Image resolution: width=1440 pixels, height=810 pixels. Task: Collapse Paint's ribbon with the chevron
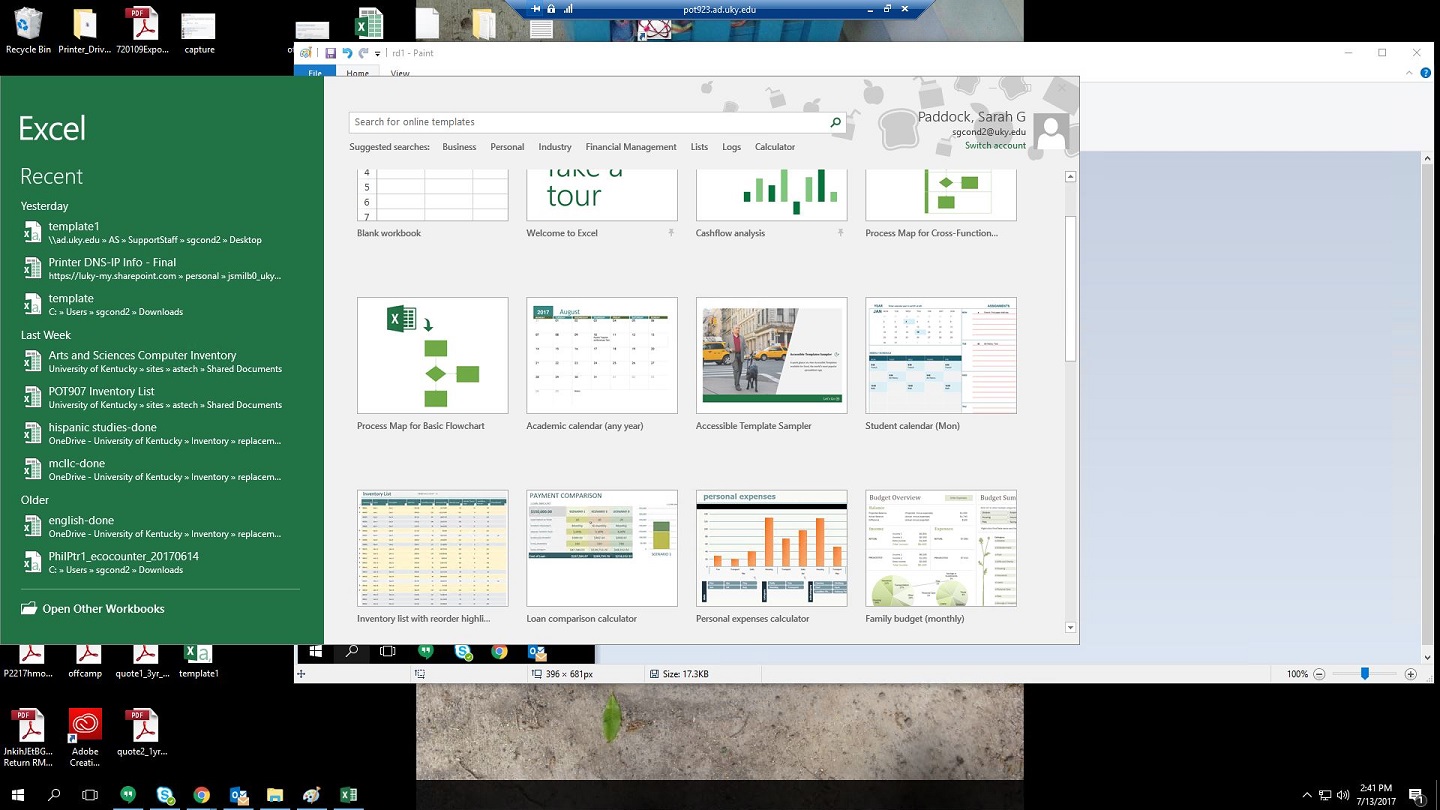click(1409, 73)
